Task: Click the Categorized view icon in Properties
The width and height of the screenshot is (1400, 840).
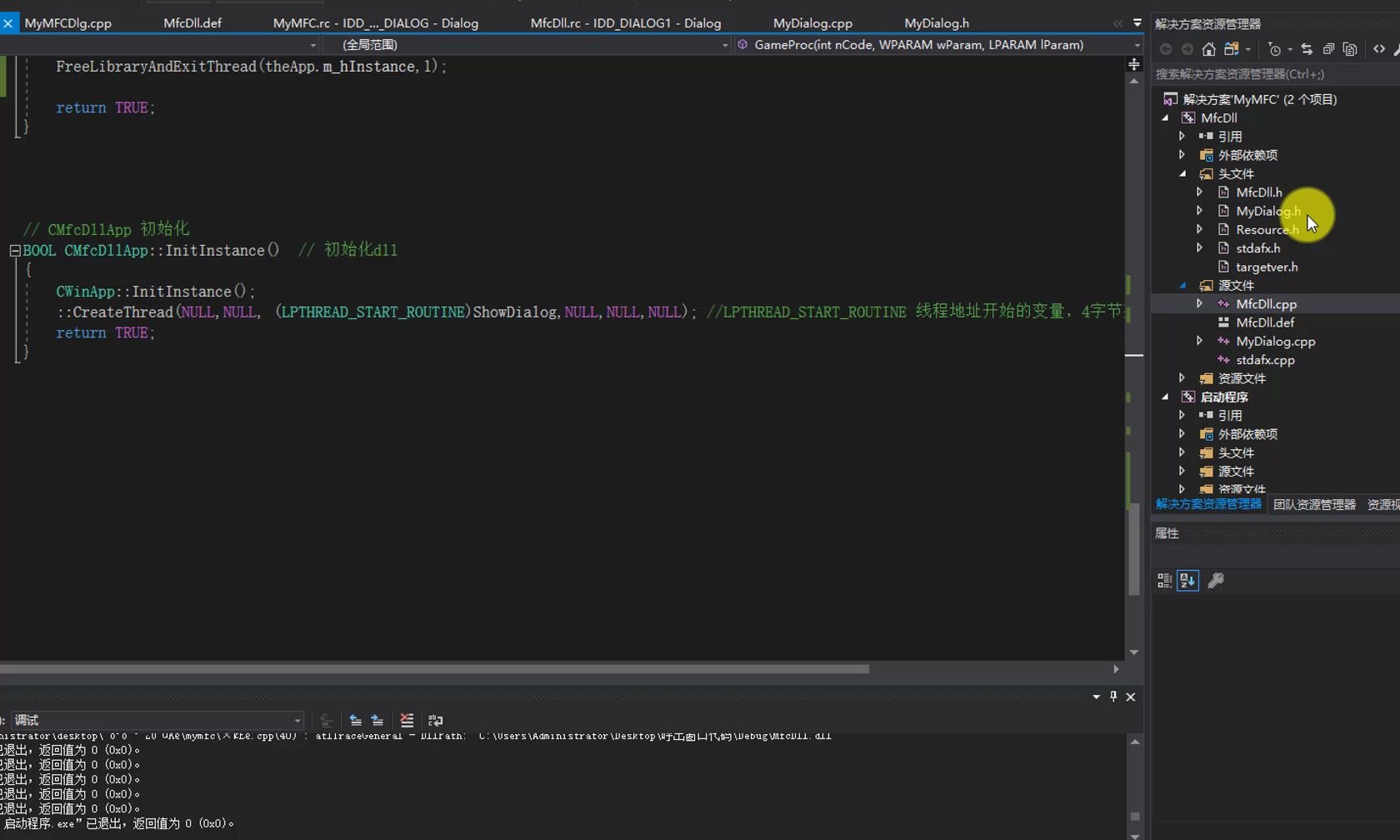Action: tap(1165, 581)
